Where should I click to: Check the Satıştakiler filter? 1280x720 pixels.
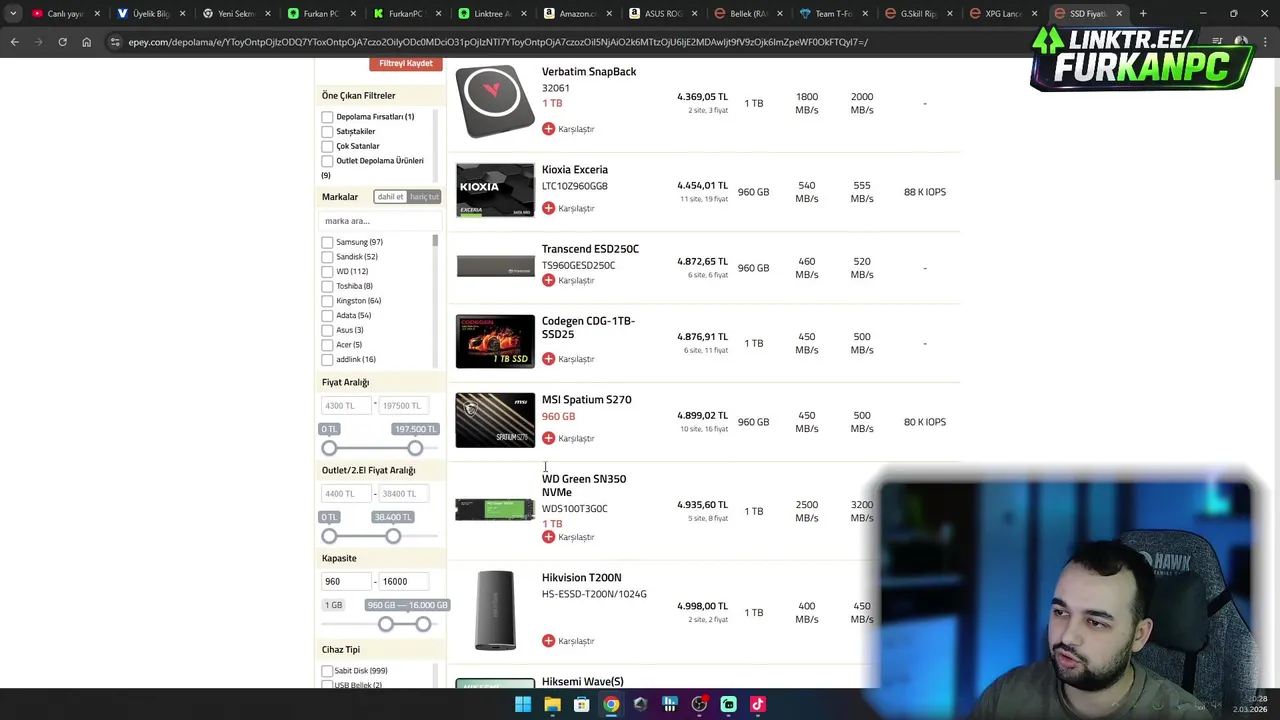[x=327, y=131]
